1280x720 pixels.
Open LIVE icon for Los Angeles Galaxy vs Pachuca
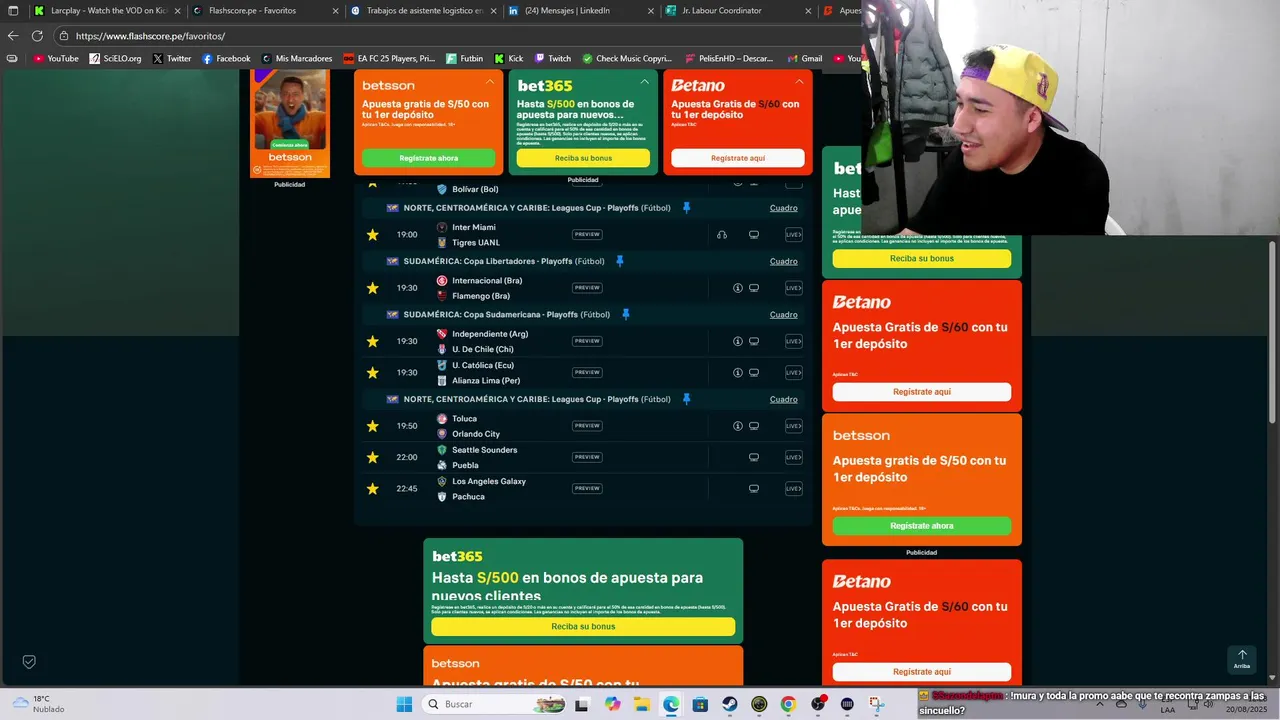point(793,489)
